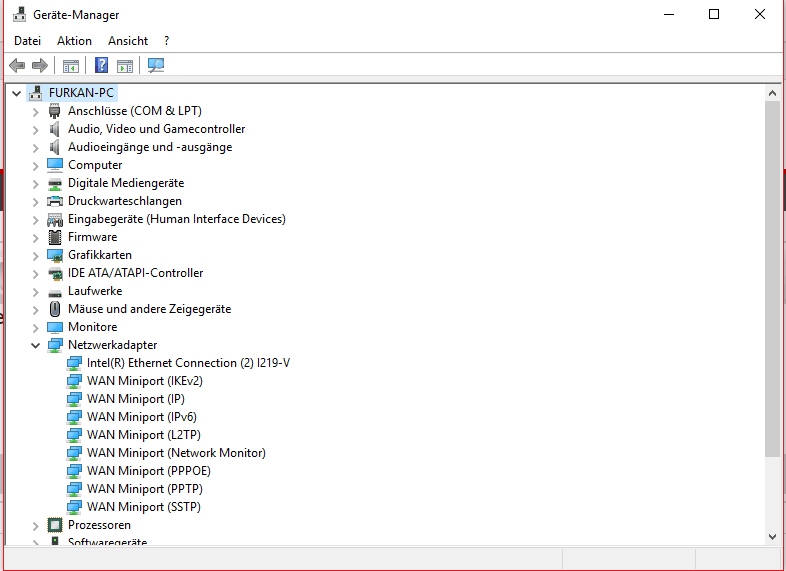This screenshot has height=571, width=786.
Task: Click the Druckwarteschlangen printer icon
Action: tap(55, 201)
